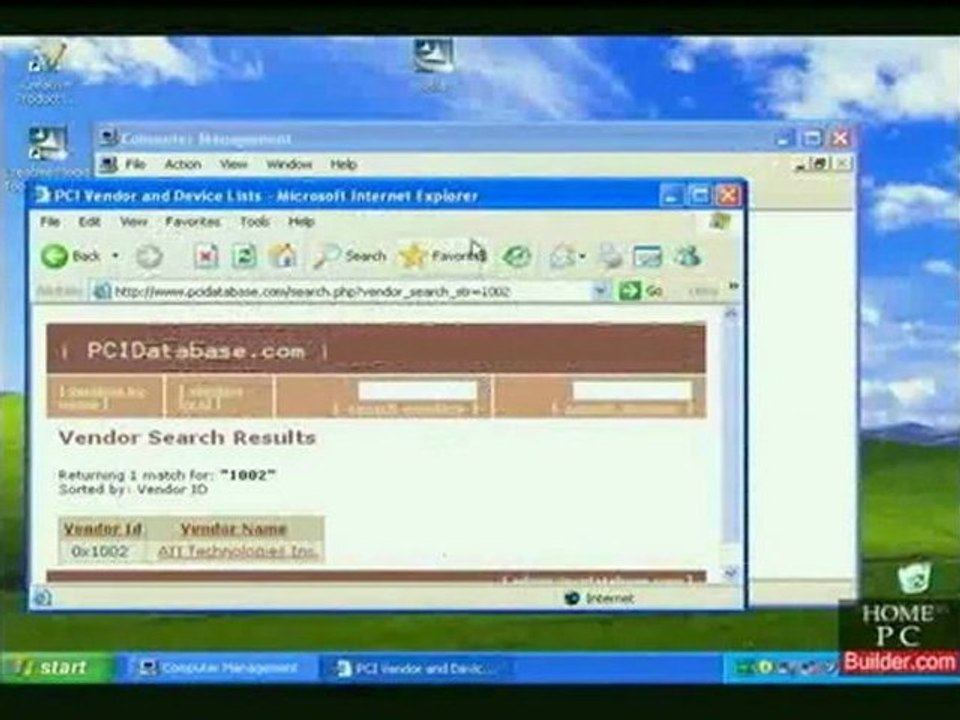The height and width of the screenshot is (720, 960).
Task: Click the device search input box
Action: pos(632,391)
